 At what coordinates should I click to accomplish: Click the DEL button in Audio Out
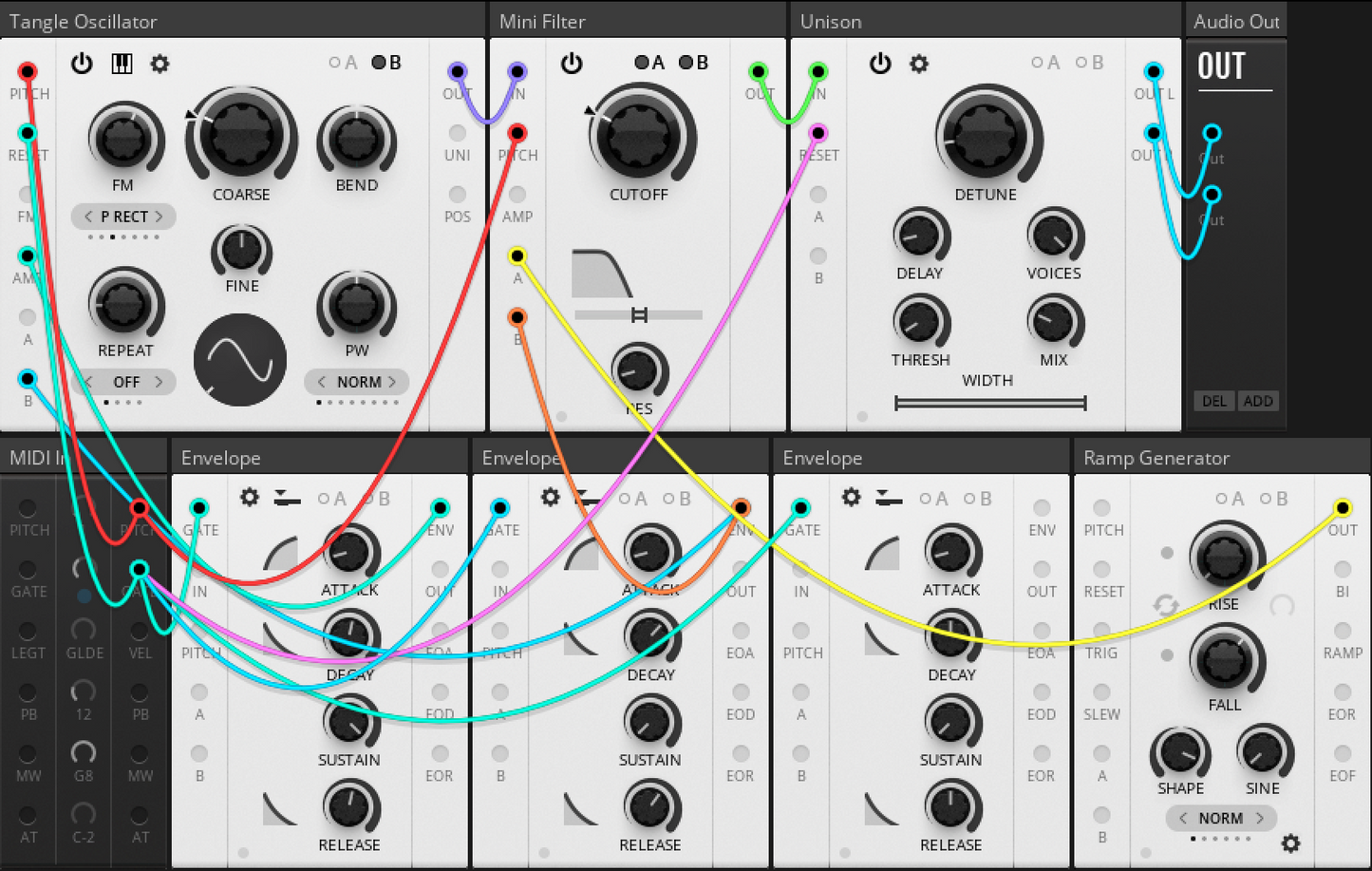(x=1213, y=401)
